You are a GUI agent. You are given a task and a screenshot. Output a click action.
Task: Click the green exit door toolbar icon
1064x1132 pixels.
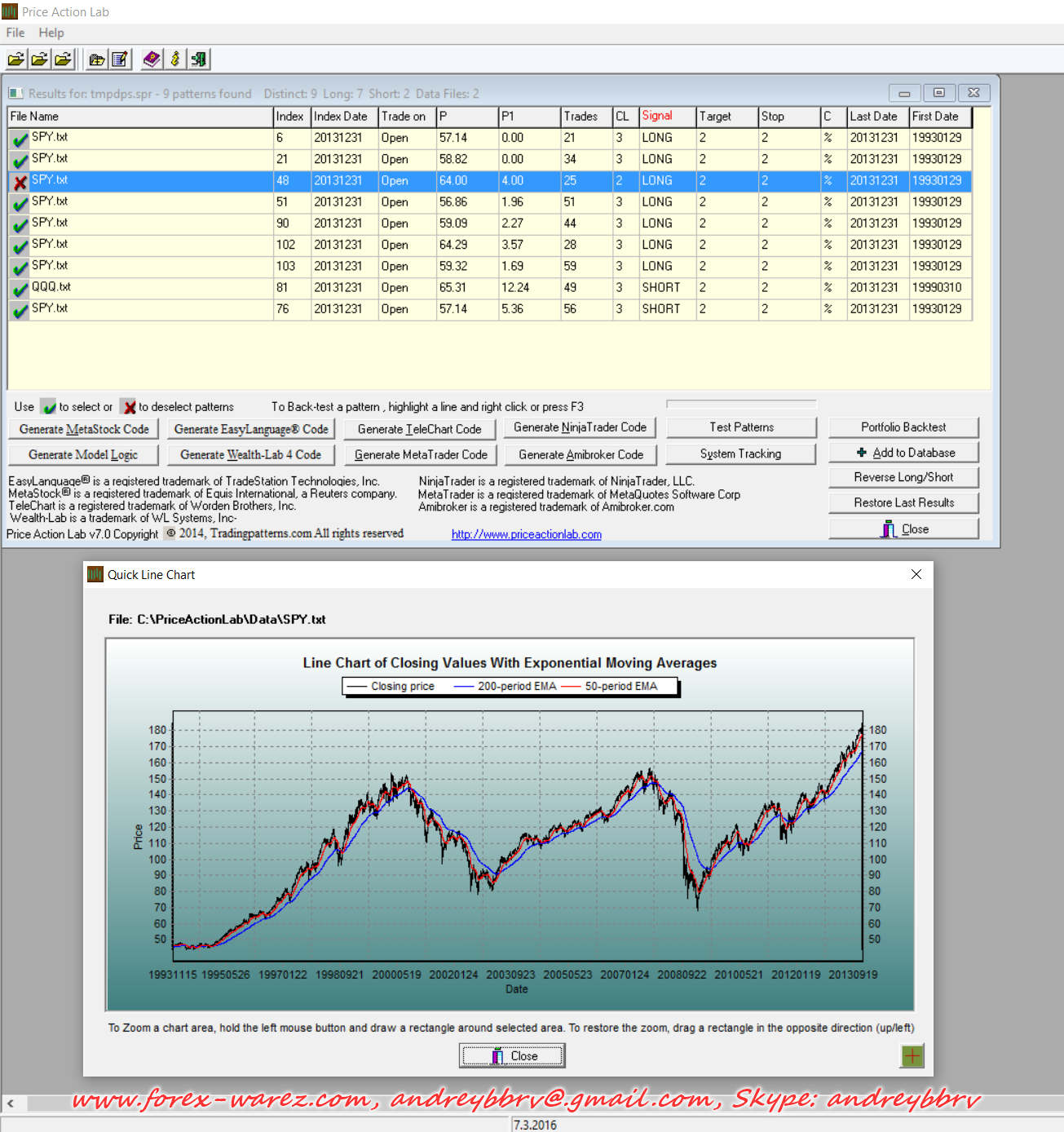pos(198,60)
